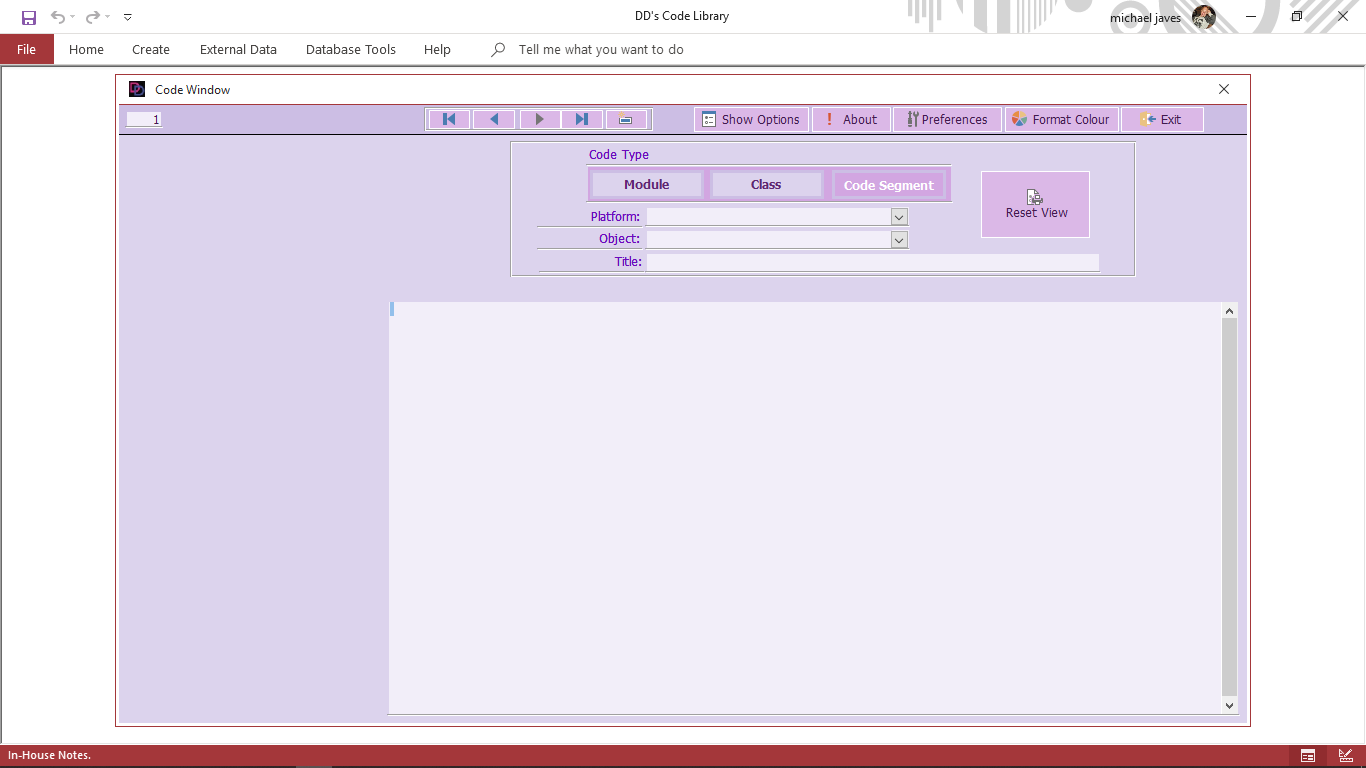Open Customize Quick Access Toolbar dropdown

pos(128,17)
